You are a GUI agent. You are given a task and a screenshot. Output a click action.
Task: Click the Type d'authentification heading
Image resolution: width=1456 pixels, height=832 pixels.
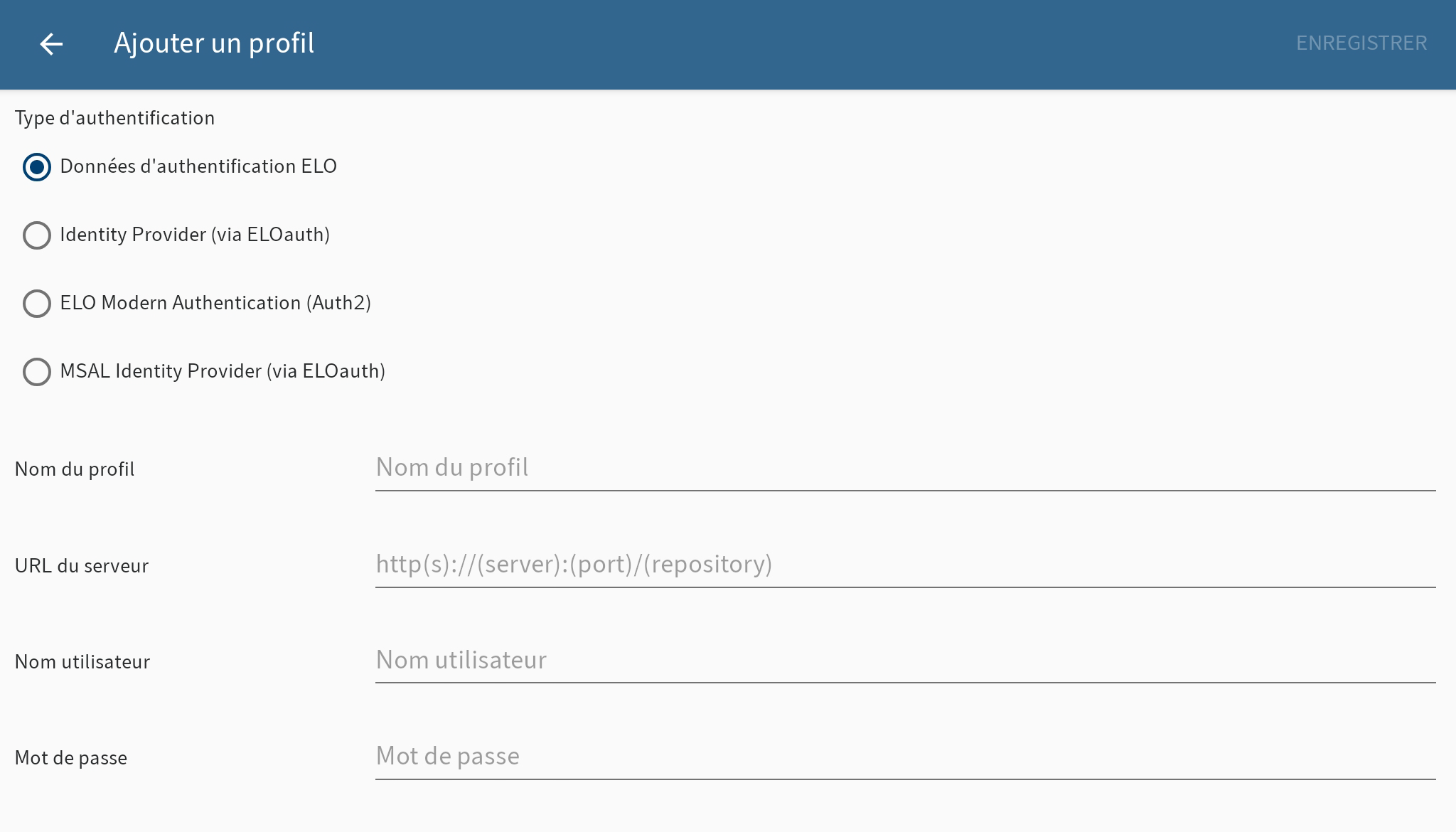(114, 117)
